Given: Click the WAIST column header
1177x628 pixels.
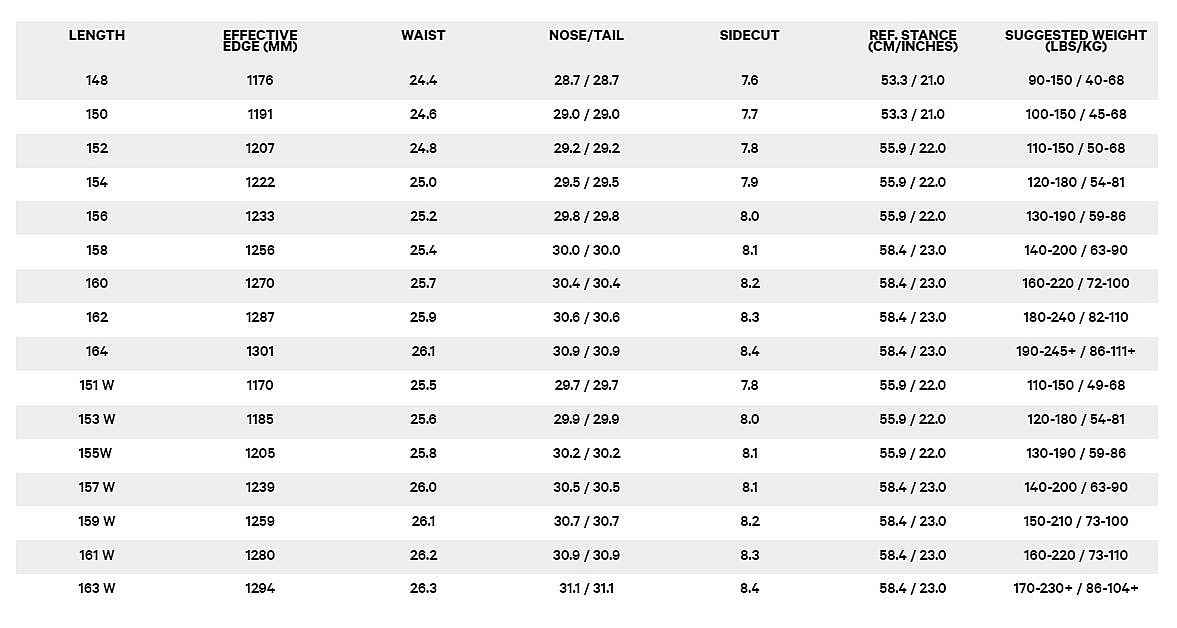Looking at the screenshot, I should tap(423, 35).
